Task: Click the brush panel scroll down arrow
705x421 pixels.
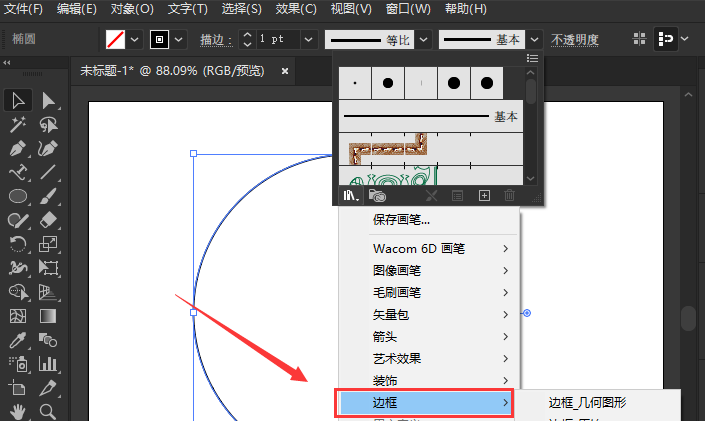Action: pyautogui.click(x=531, y=179)
